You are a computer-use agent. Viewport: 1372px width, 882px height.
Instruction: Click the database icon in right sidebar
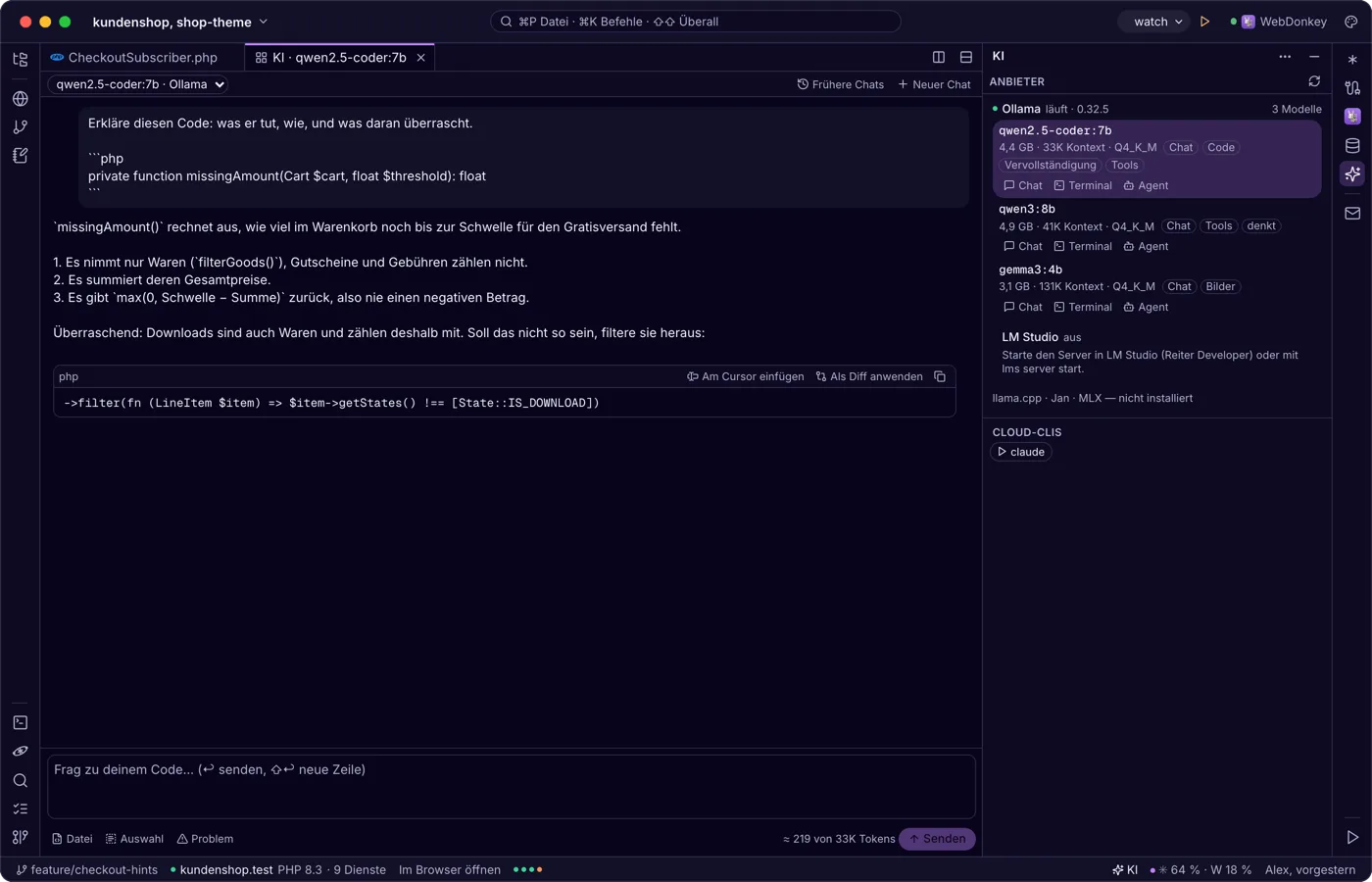coord(1352,146)
